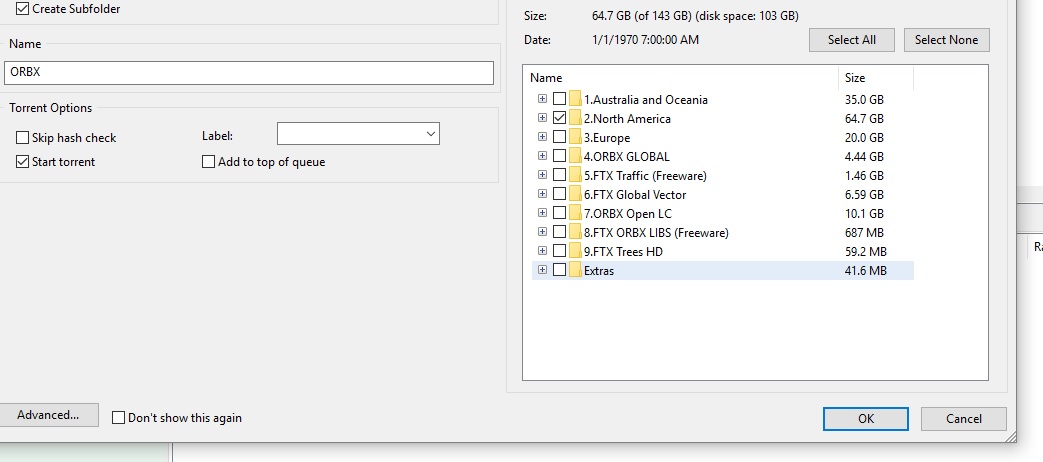The image size is (1043, 462).
Task: Open the Label dropdown
Action: (x=358, y=134)
